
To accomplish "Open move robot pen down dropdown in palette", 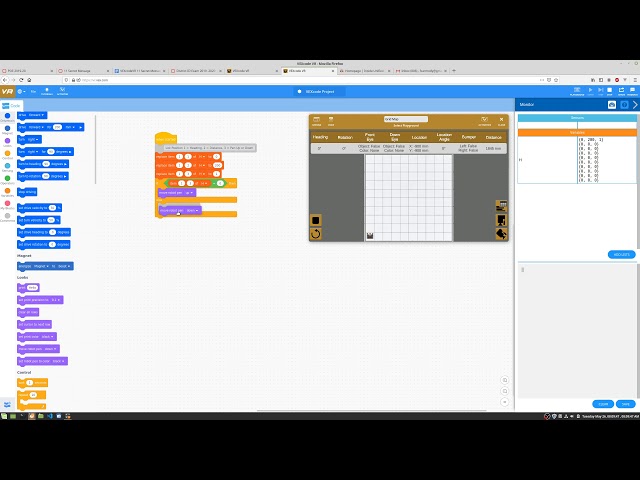I will (x=50, y=349).
